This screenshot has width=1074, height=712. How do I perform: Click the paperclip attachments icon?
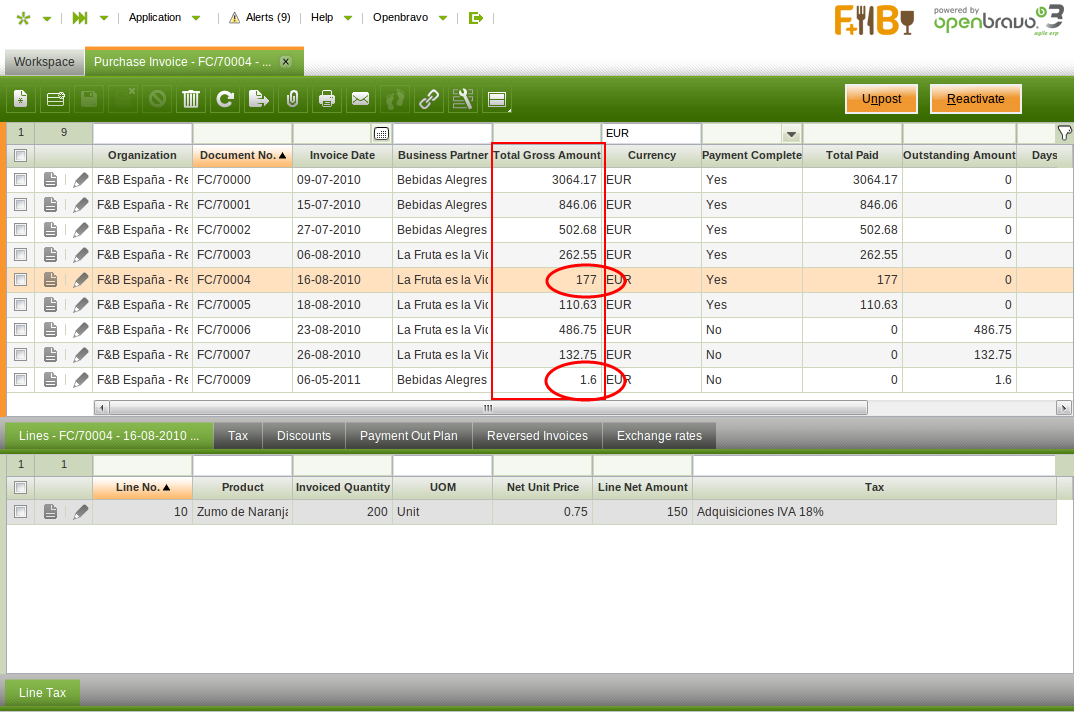click(x=292, y=99)
